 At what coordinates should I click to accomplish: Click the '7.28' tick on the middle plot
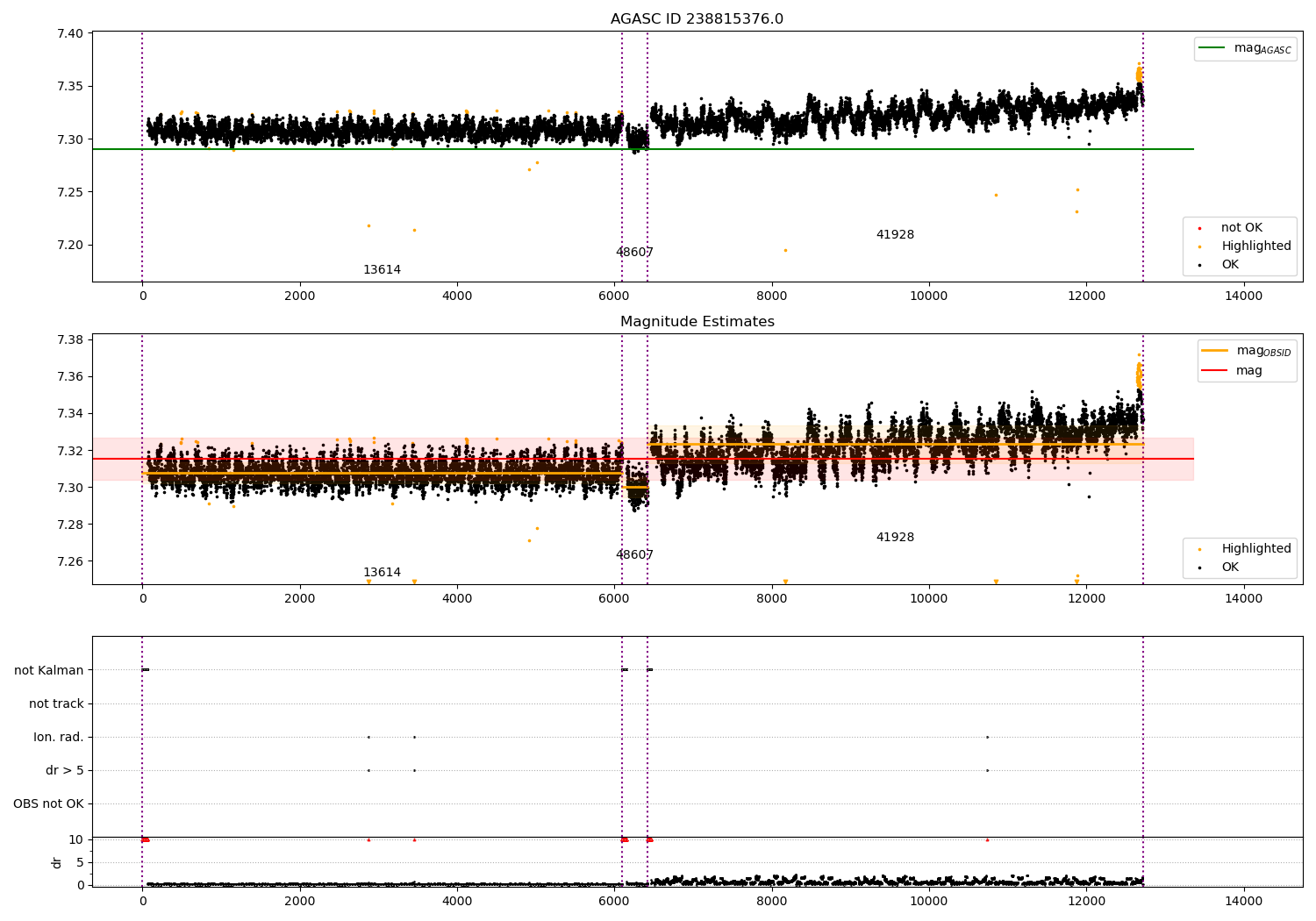tap(70, 525)
